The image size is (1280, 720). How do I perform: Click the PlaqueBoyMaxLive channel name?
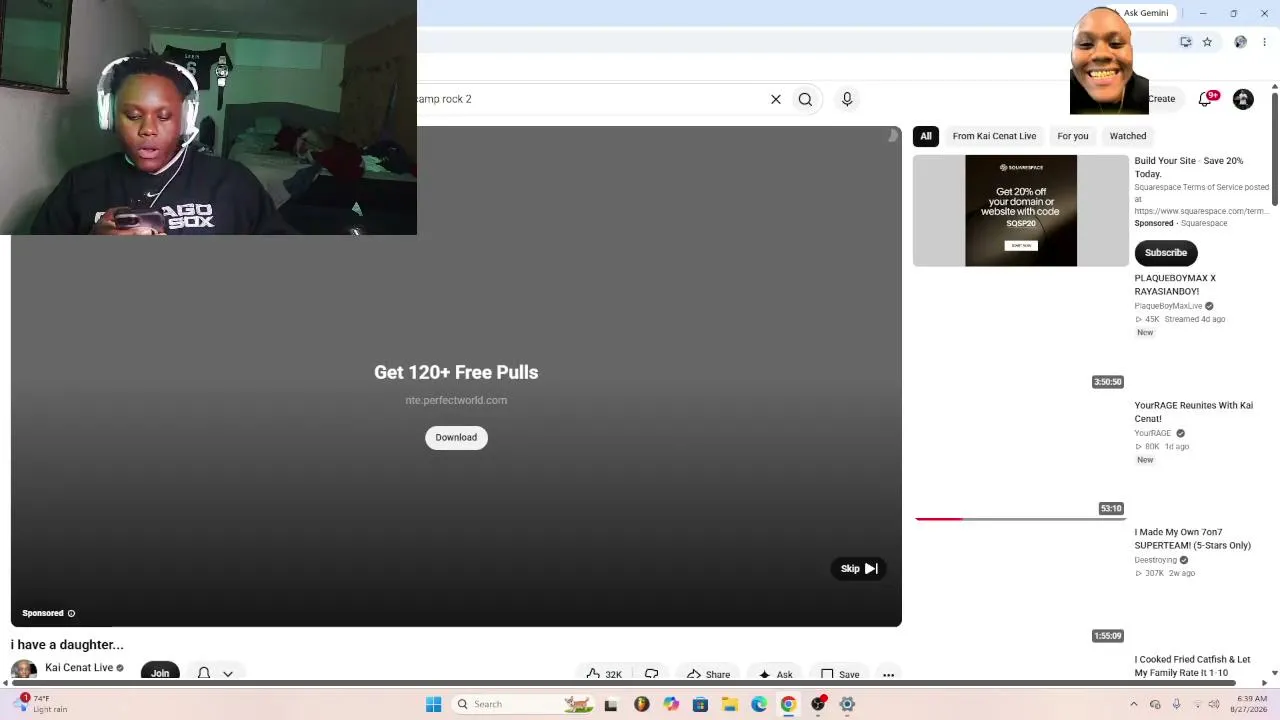click(1168, 306)
